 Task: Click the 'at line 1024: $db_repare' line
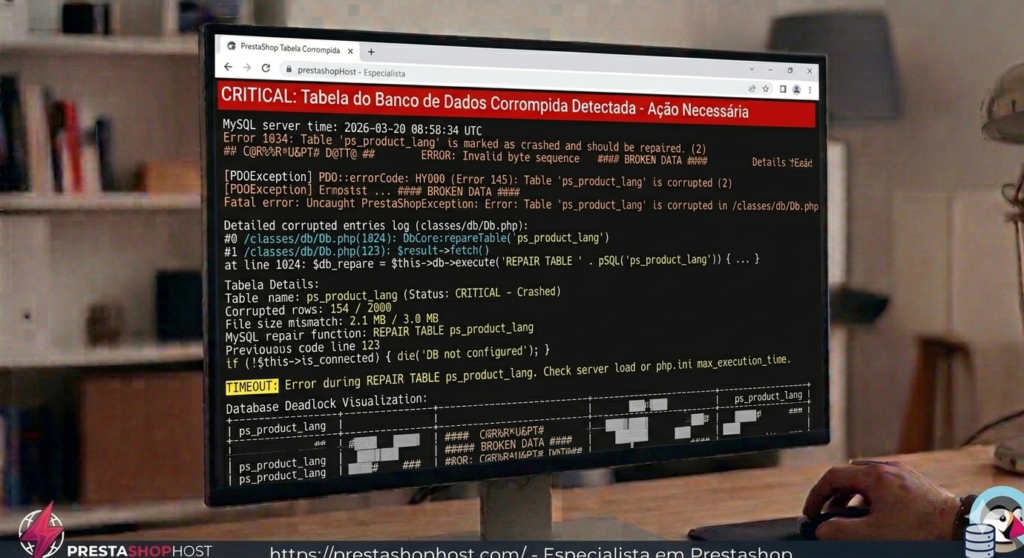point(492,262)
